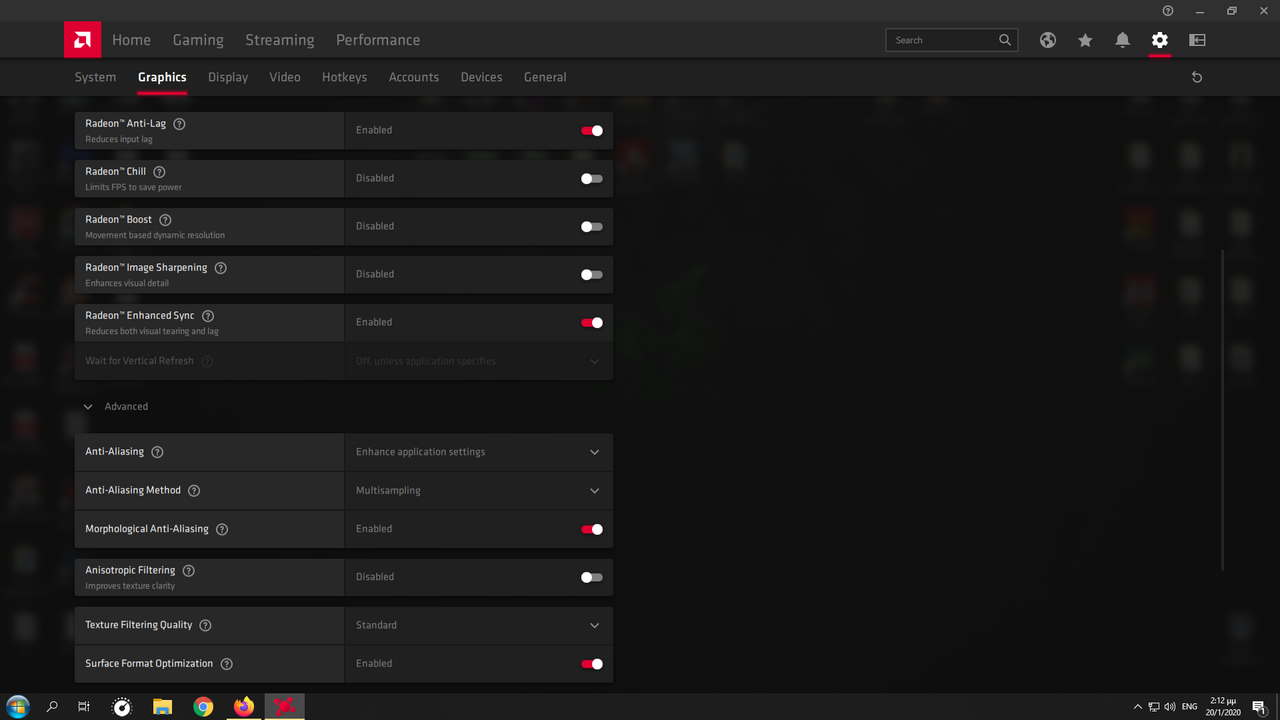Show help for Surface Format Optimization
Viewport: 1280px width, 720px height.
pos(226,664)
